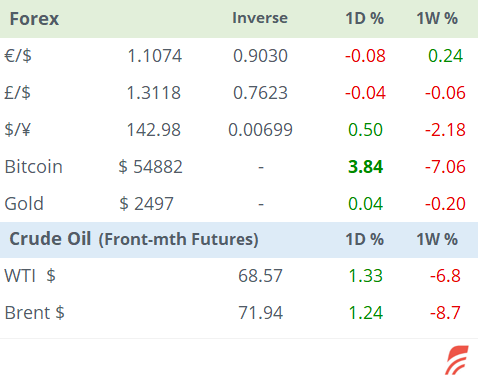Click the WTI weekly change -6.8
The width and height of the screenshot is (478, 383).
(445, 276)
